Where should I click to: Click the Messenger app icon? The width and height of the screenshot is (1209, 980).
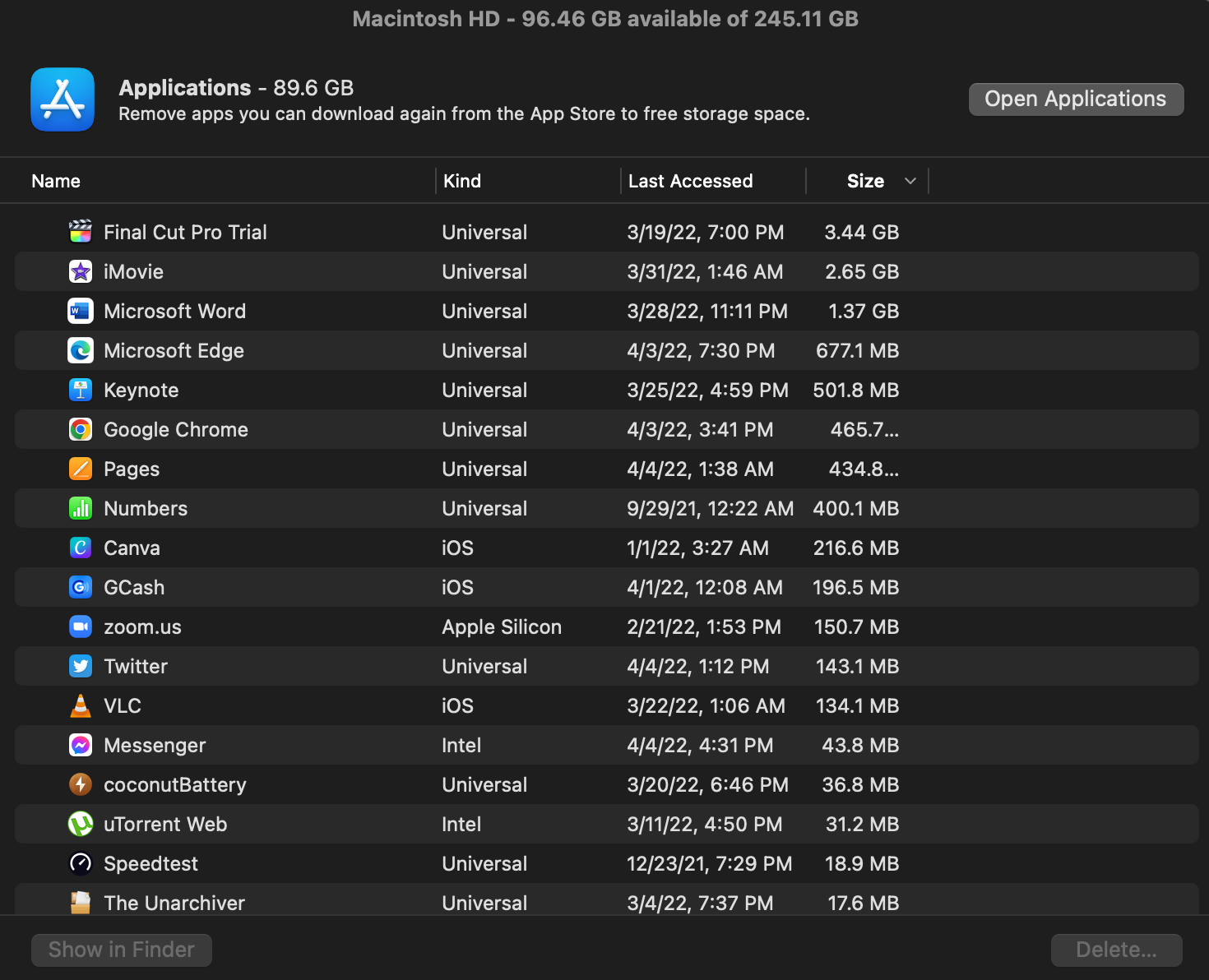tap(81, 745)
